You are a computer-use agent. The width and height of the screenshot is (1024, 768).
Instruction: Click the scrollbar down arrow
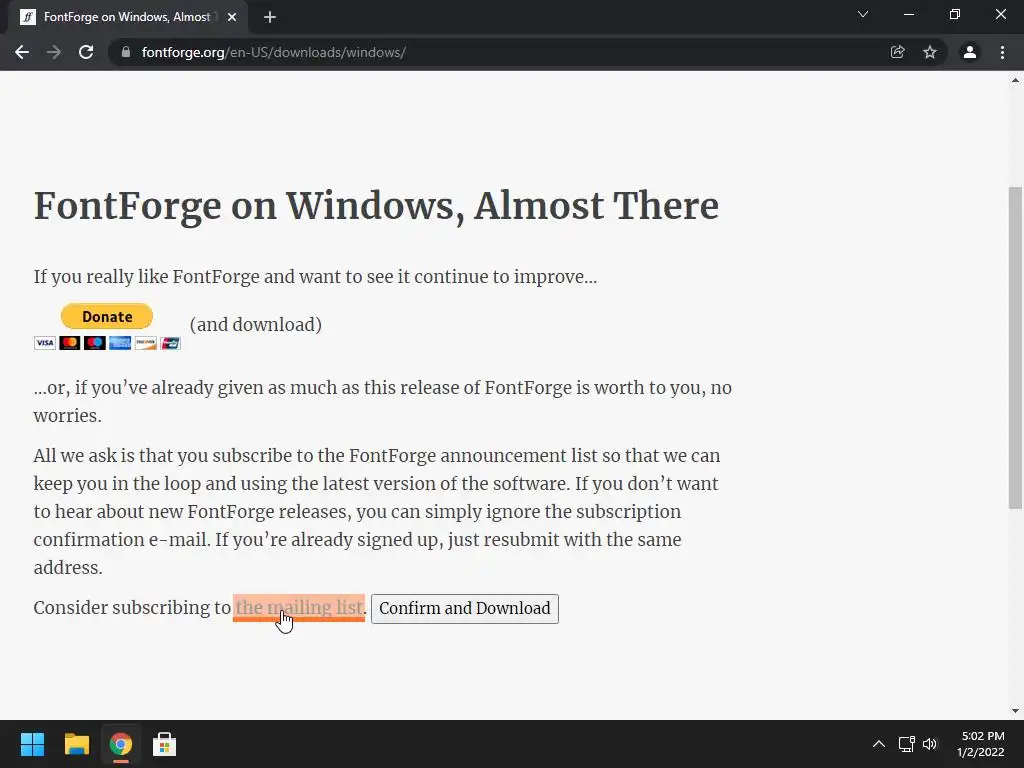[x=1015, y=711]
